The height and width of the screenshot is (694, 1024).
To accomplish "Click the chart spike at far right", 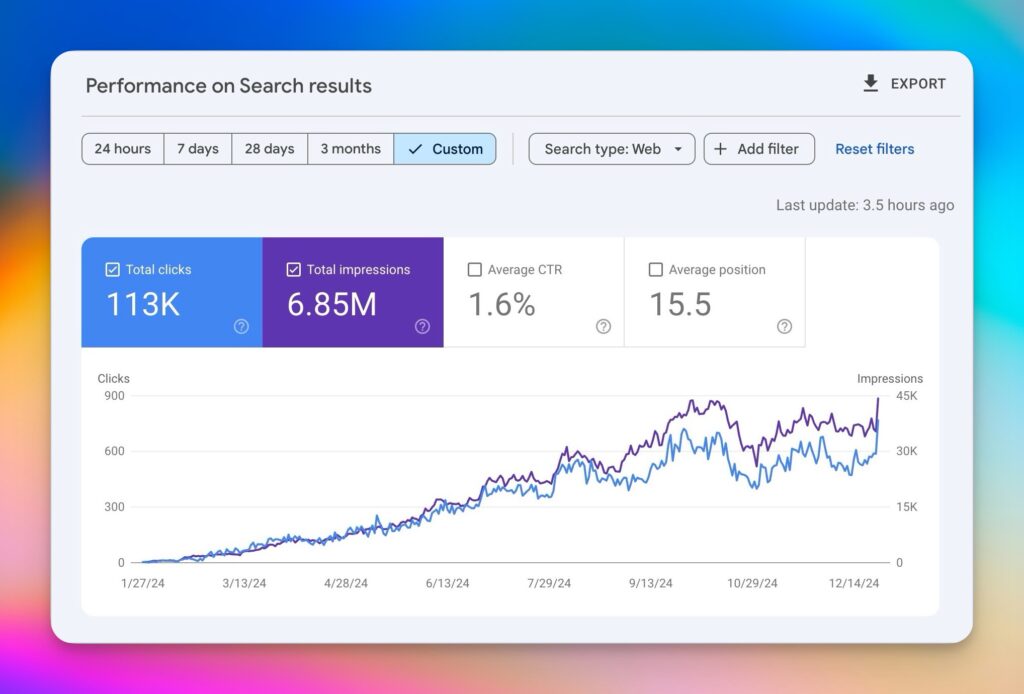I will pyautogui.click(x=877, y=400).
